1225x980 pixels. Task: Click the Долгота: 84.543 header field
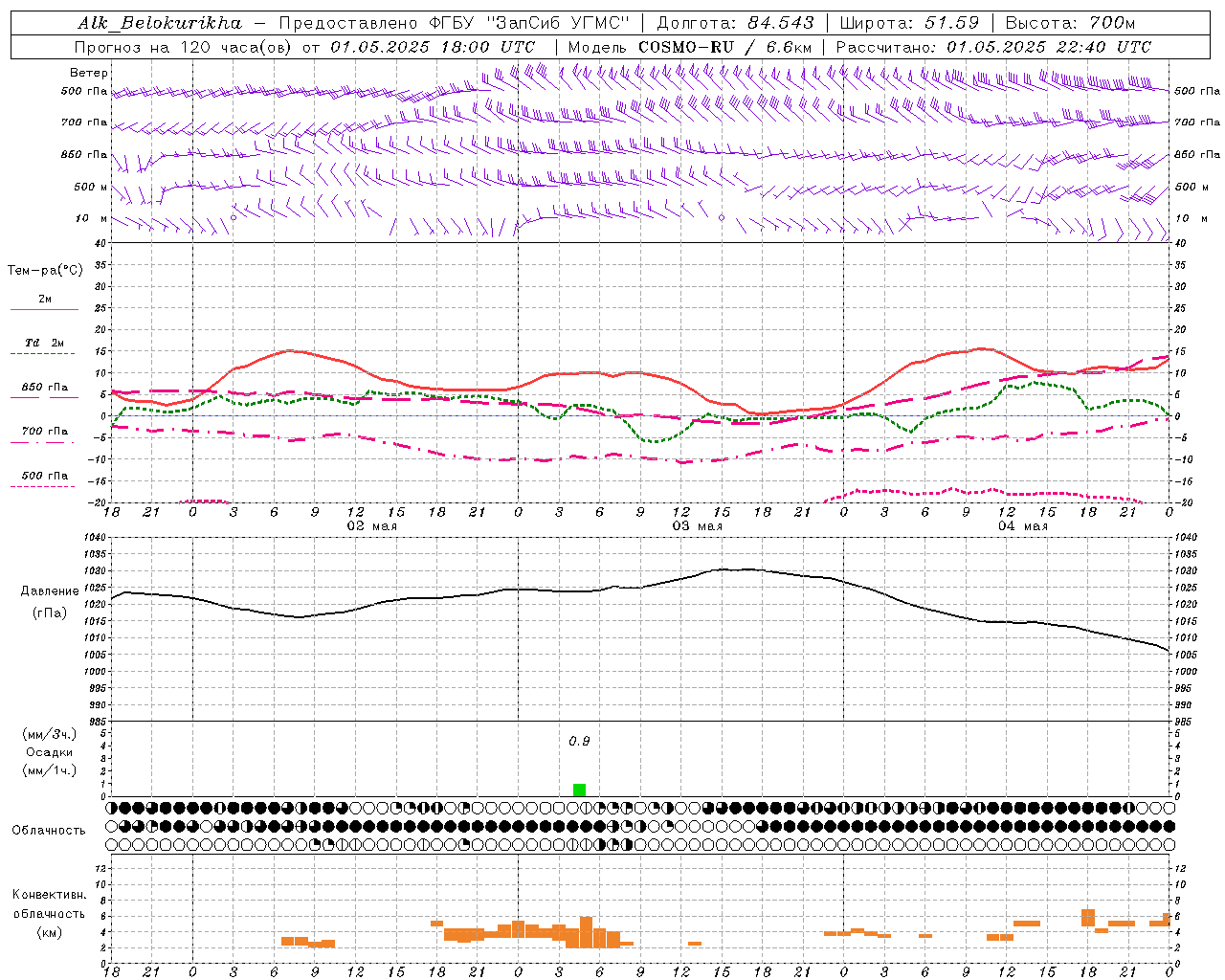point(735,23)
